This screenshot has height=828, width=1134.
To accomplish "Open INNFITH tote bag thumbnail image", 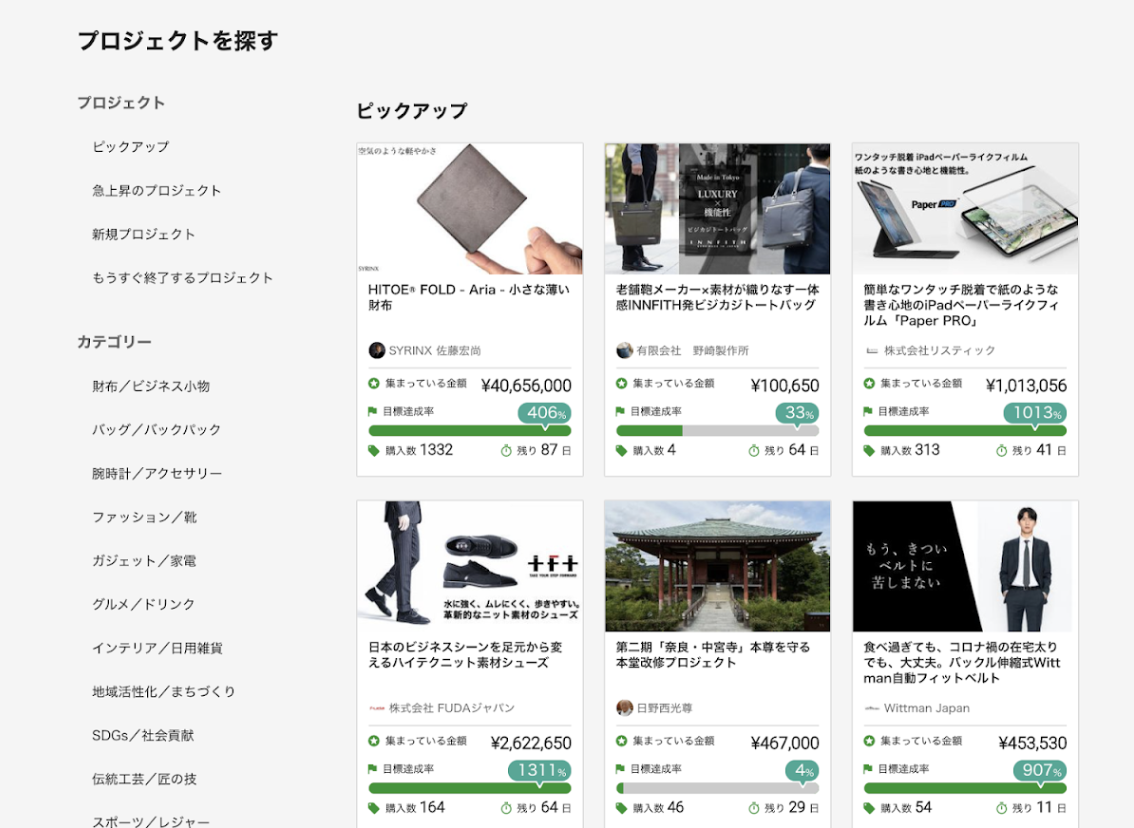I will point(717,209).
